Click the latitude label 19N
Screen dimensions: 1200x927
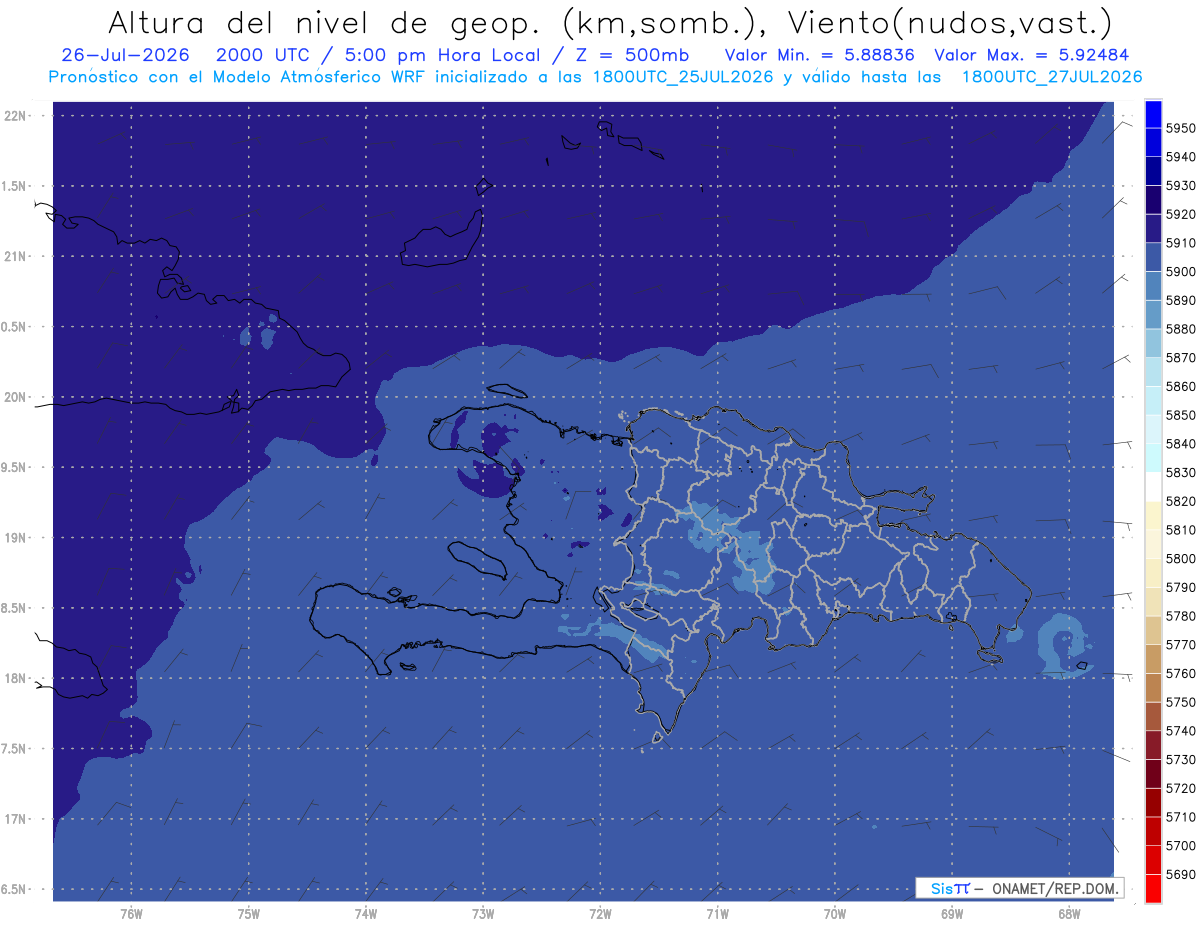[x=16, y=537]
